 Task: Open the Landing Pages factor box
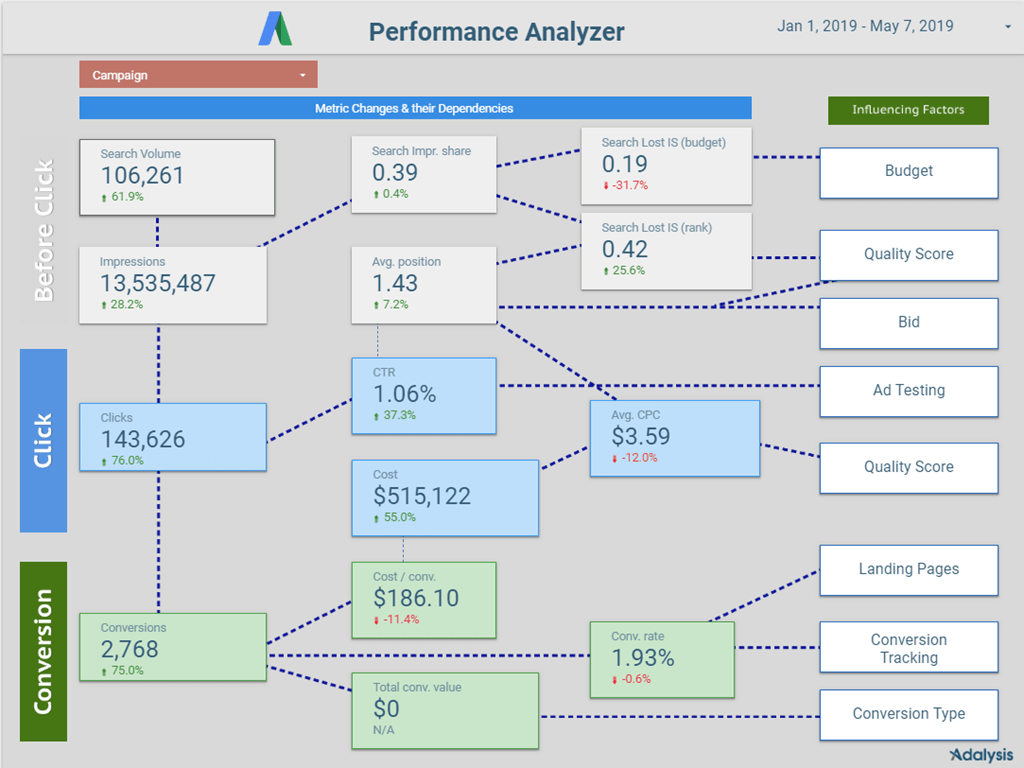pyautogui.click(x=908, y=569)
